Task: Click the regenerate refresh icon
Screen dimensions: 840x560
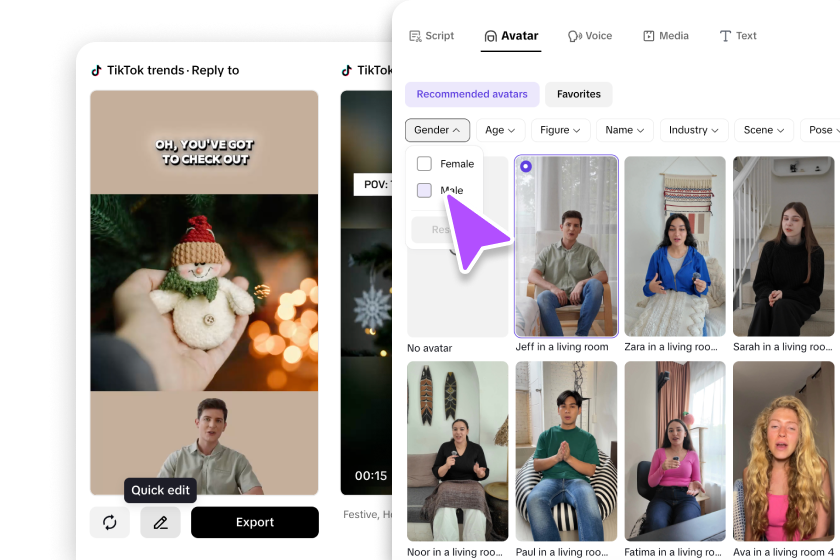Action: (x=110, y=522)
